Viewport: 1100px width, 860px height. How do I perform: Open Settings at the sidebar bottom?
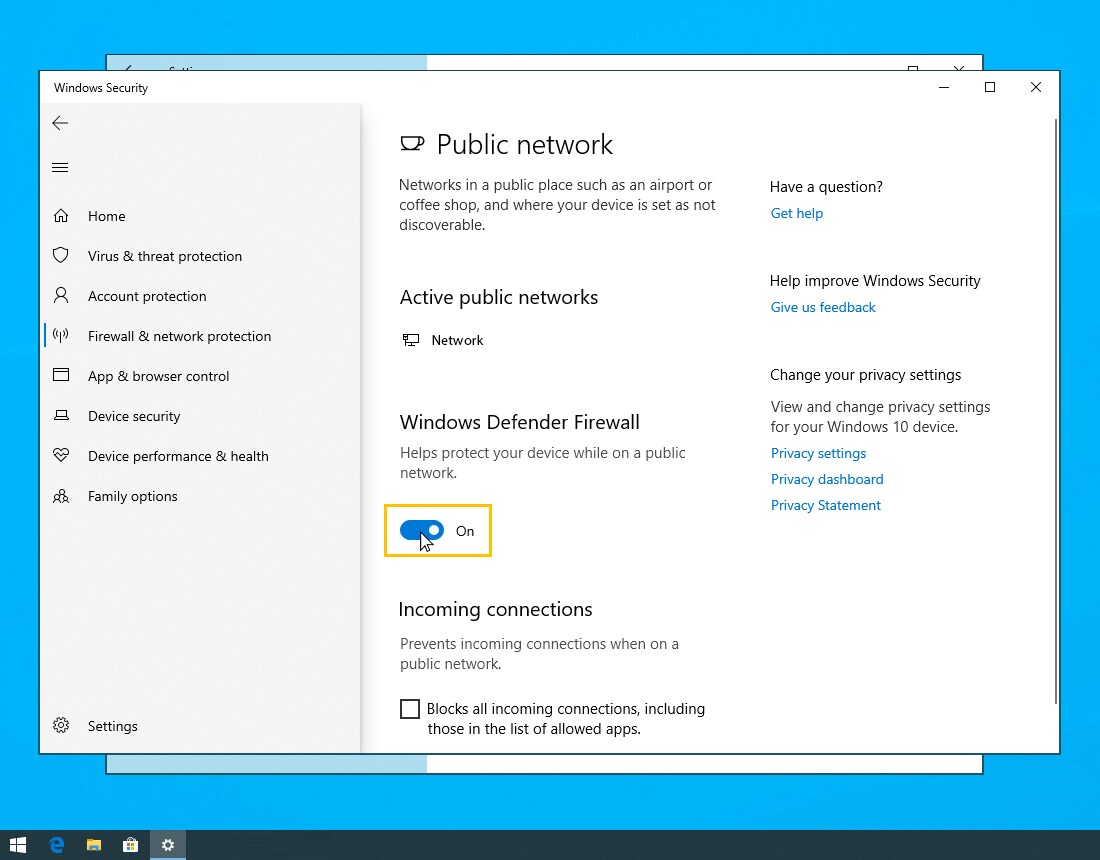pyautogui.click(x=112, y=726)
